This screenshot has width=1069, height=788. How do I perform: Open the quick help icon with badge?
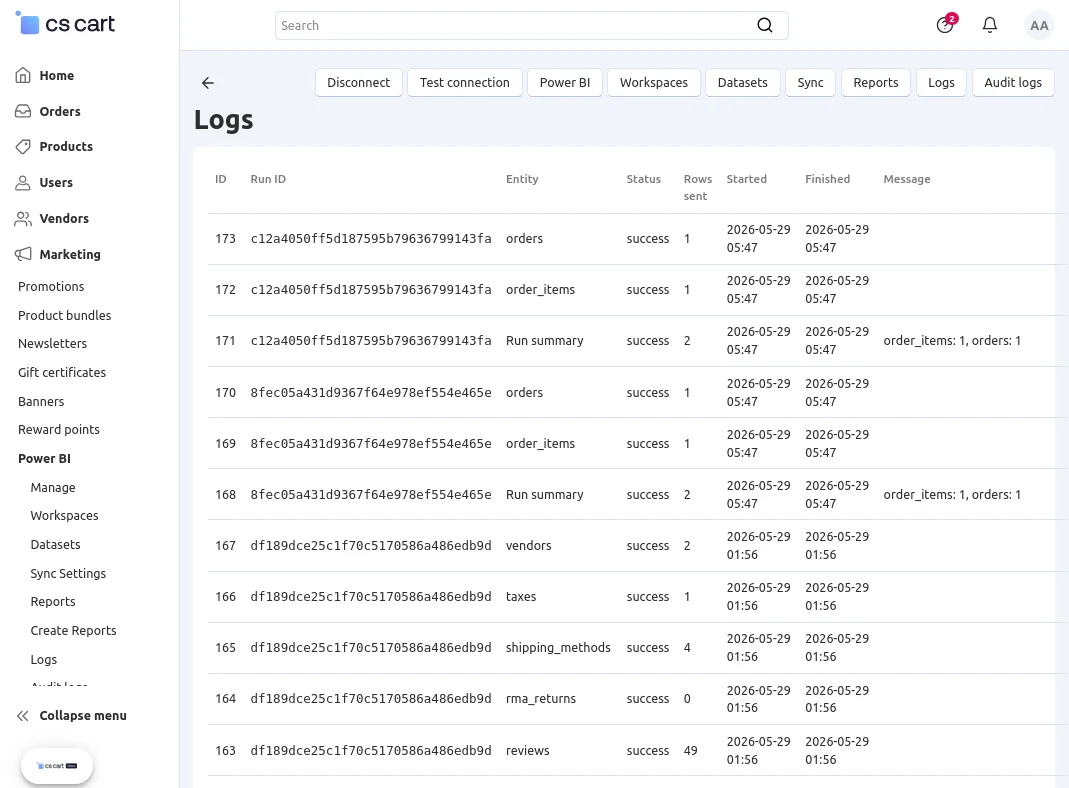click(946, 25)
